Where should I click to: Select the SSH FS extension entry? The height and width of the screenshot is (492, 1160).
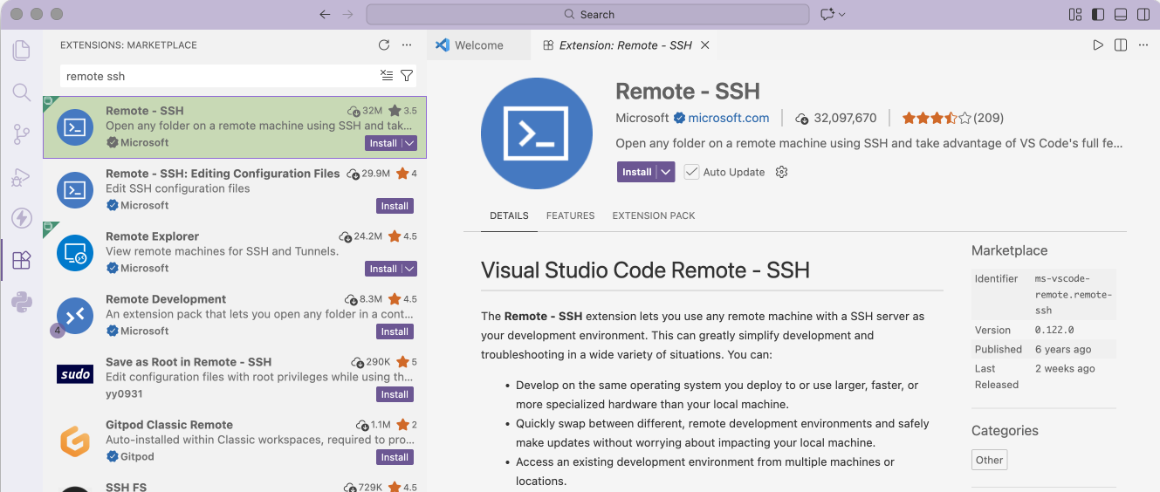coord(235,483)
